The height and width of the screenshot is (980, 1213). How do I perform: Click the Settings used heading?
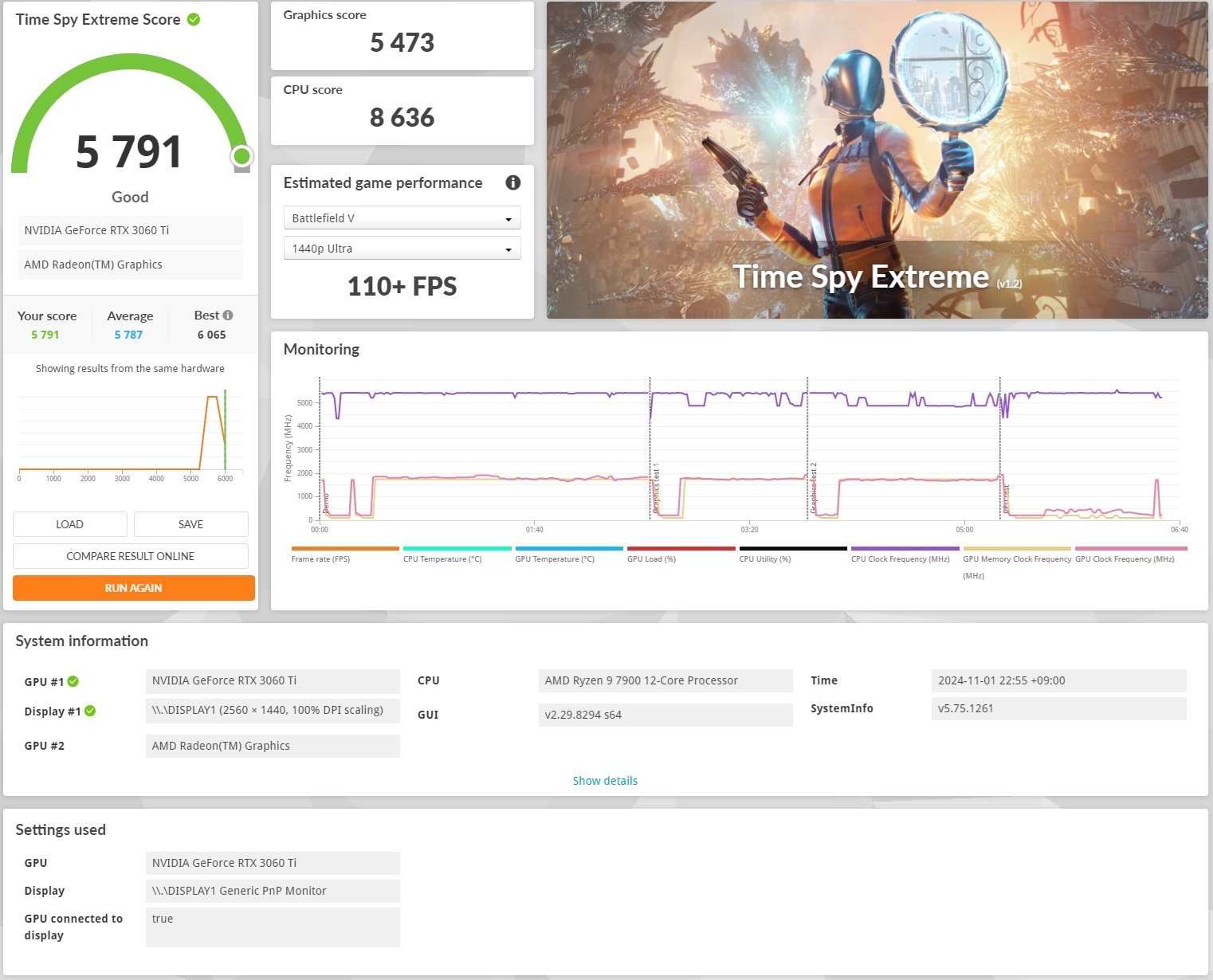(61, 829)
